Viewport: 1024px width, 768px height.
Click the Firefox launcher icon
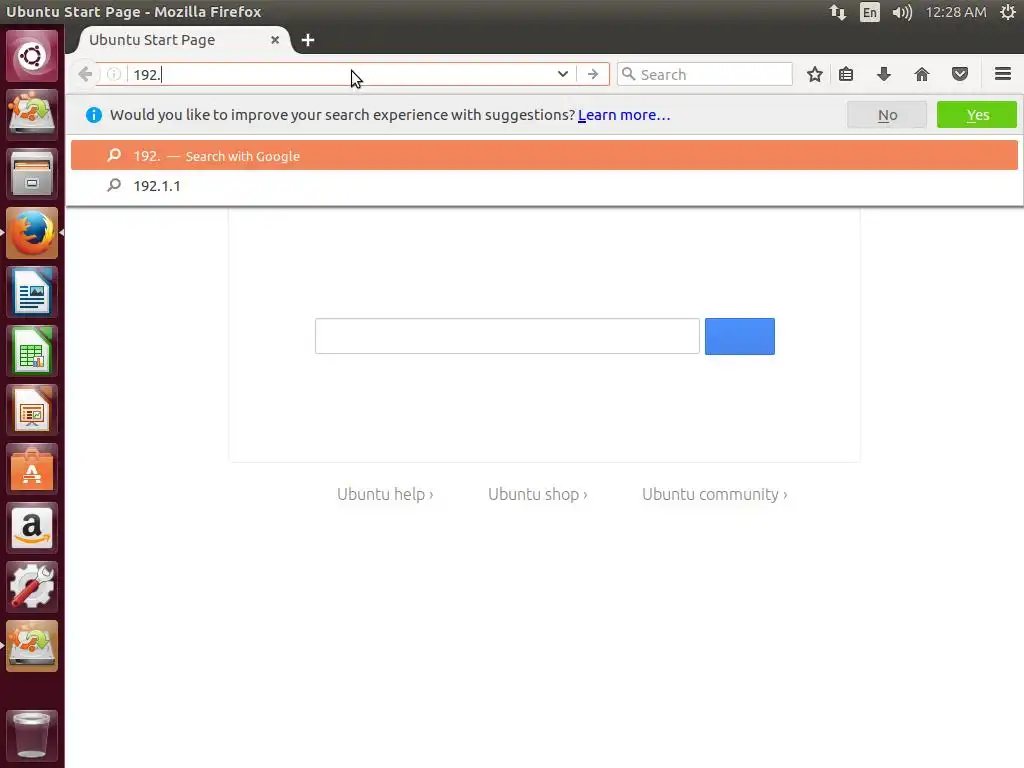point(32,233)
